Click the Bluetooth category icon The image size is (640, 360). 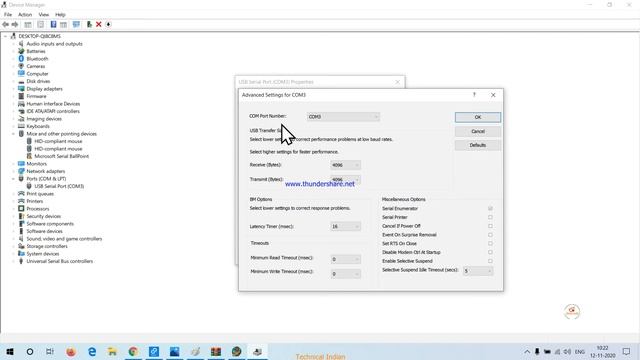tap(21, 59)
